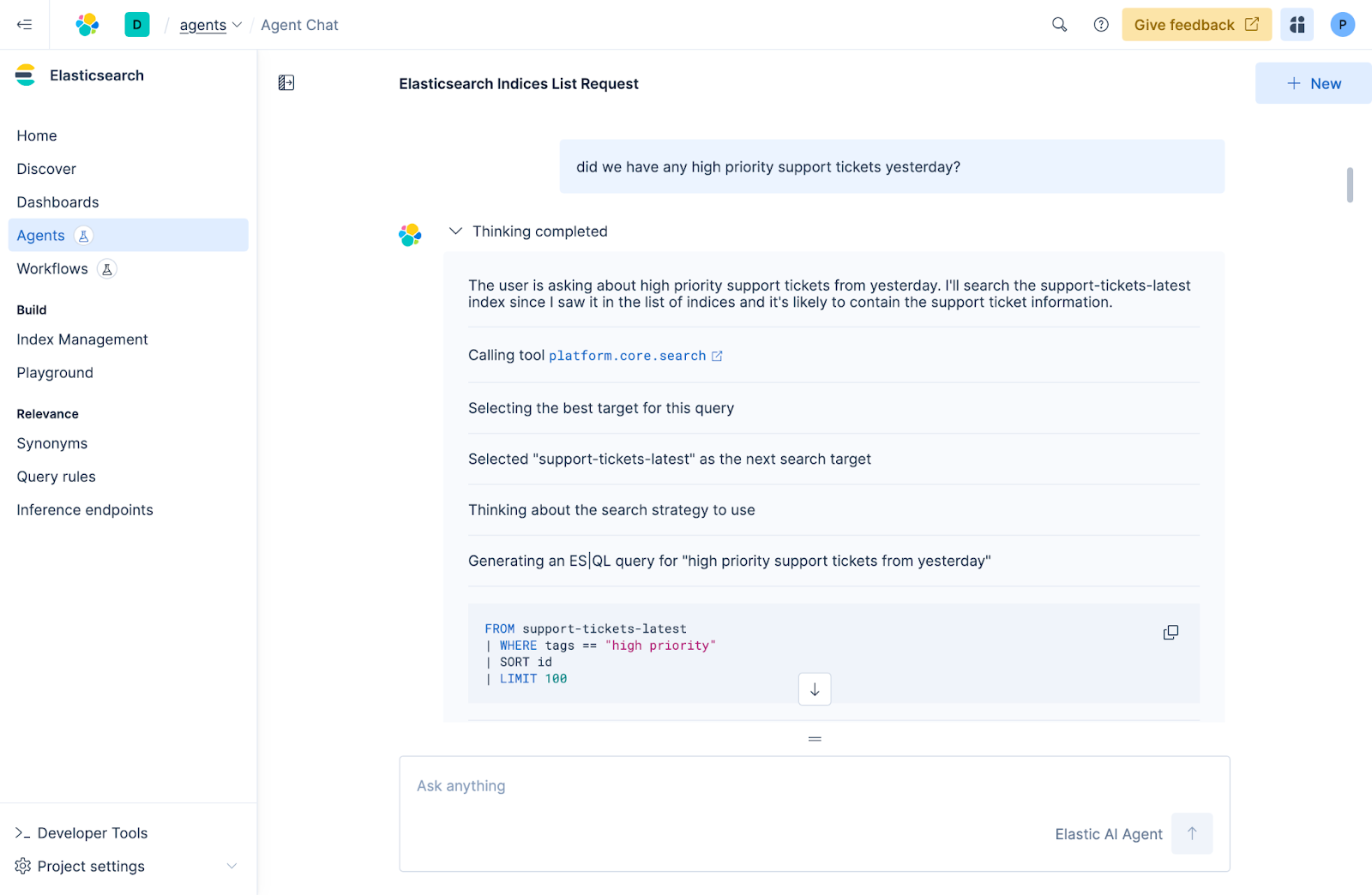This screenshot has height=895, width=1372.
Task: Open Developer Tools
Action: (x=93, y=833)
